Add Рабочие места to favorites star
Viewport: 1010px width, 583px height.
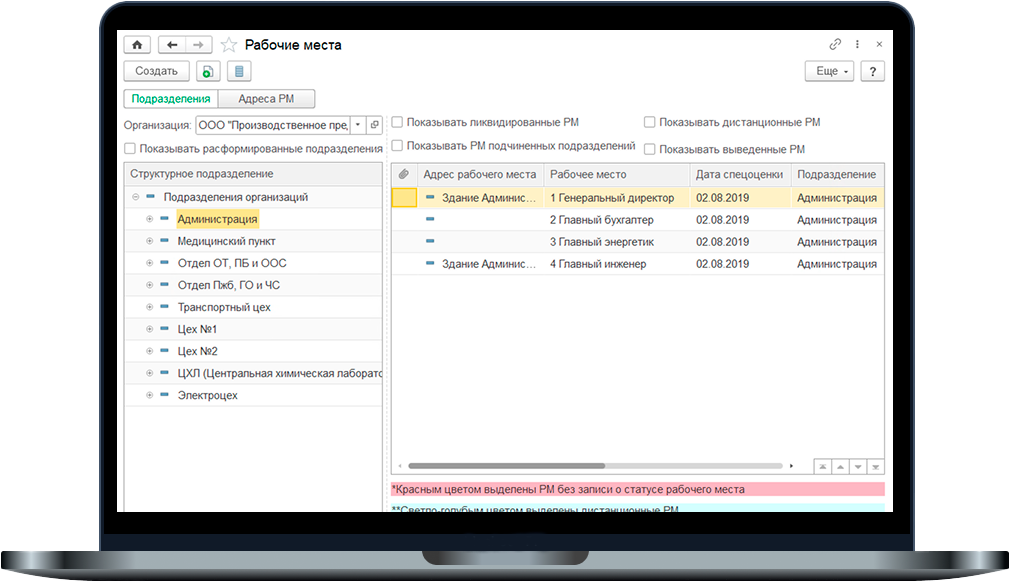tap(229, 44)
